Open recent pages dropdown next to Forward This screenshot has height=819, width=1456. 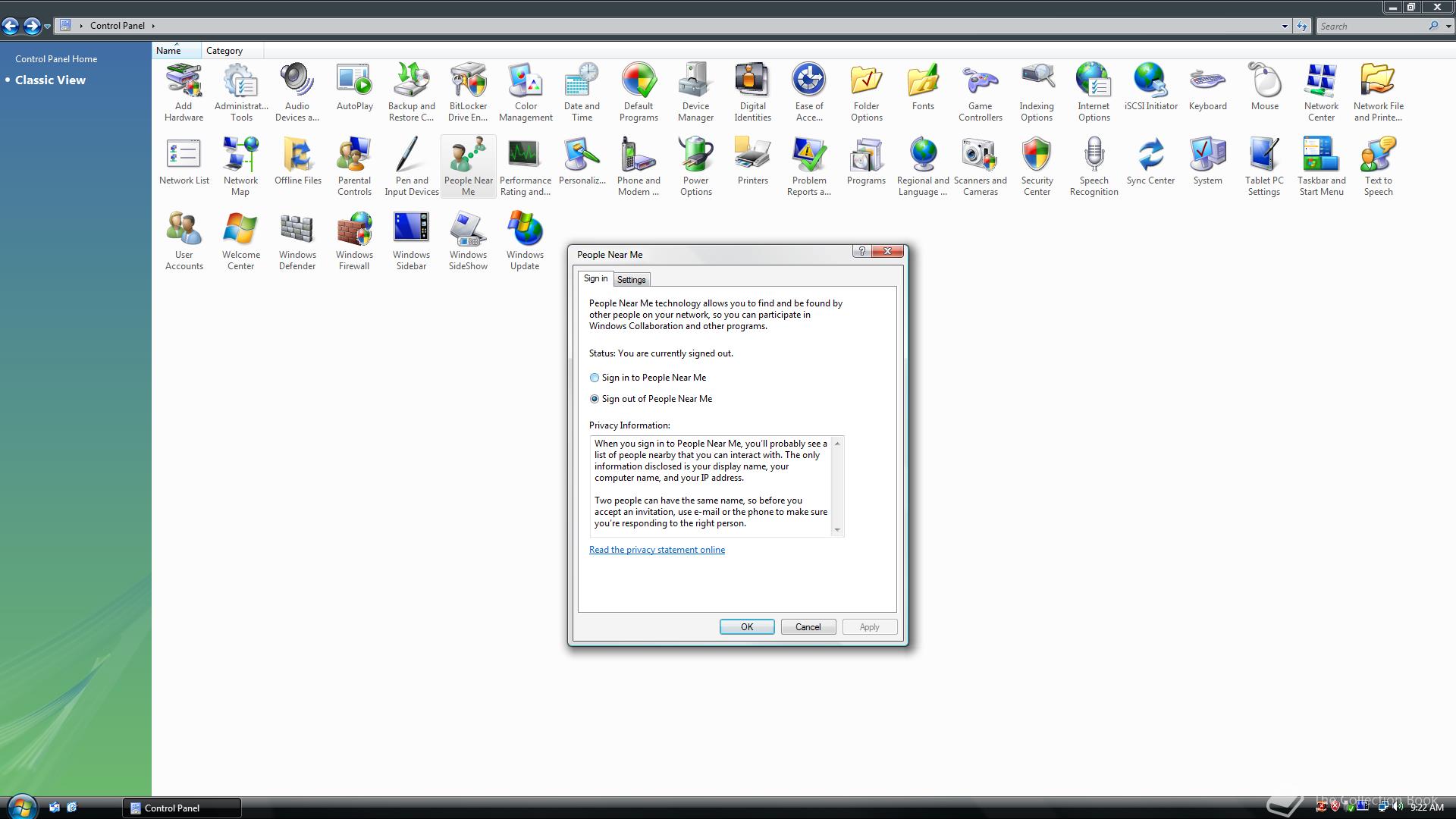pos(47,27)
